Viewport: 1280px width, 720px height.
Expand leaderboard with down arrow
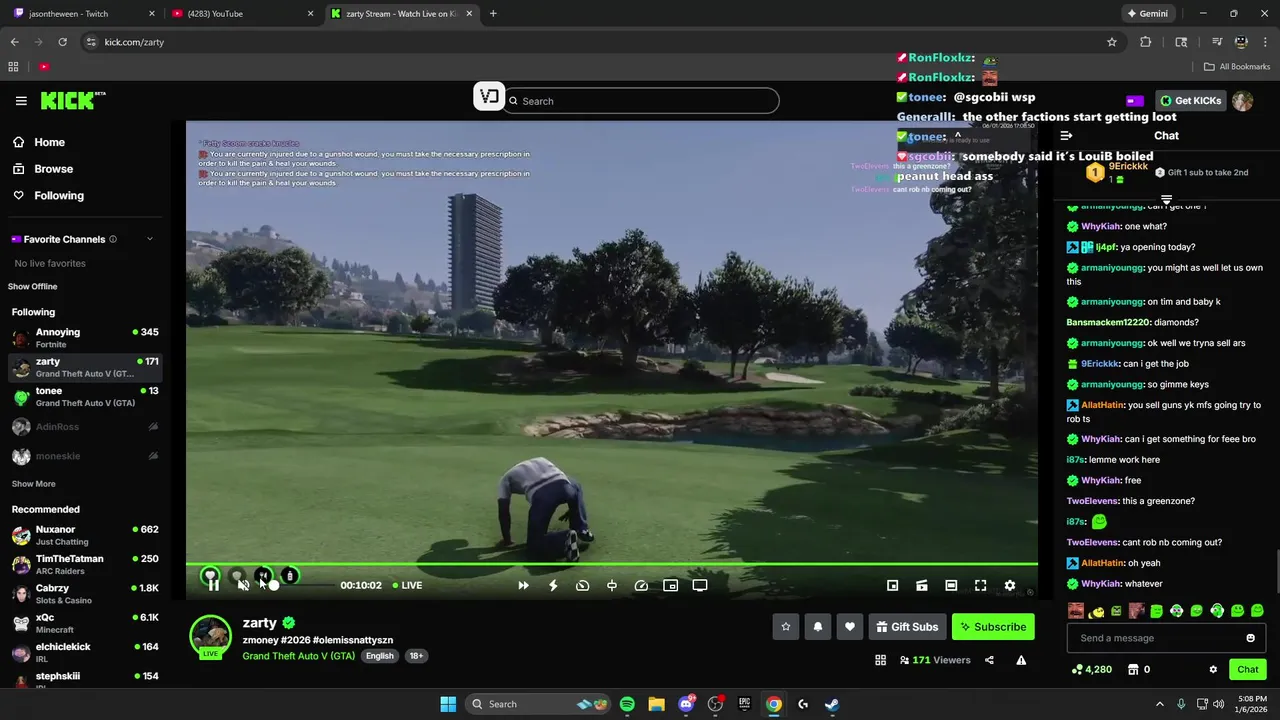pyautogui.click(x=1166, y=199)
